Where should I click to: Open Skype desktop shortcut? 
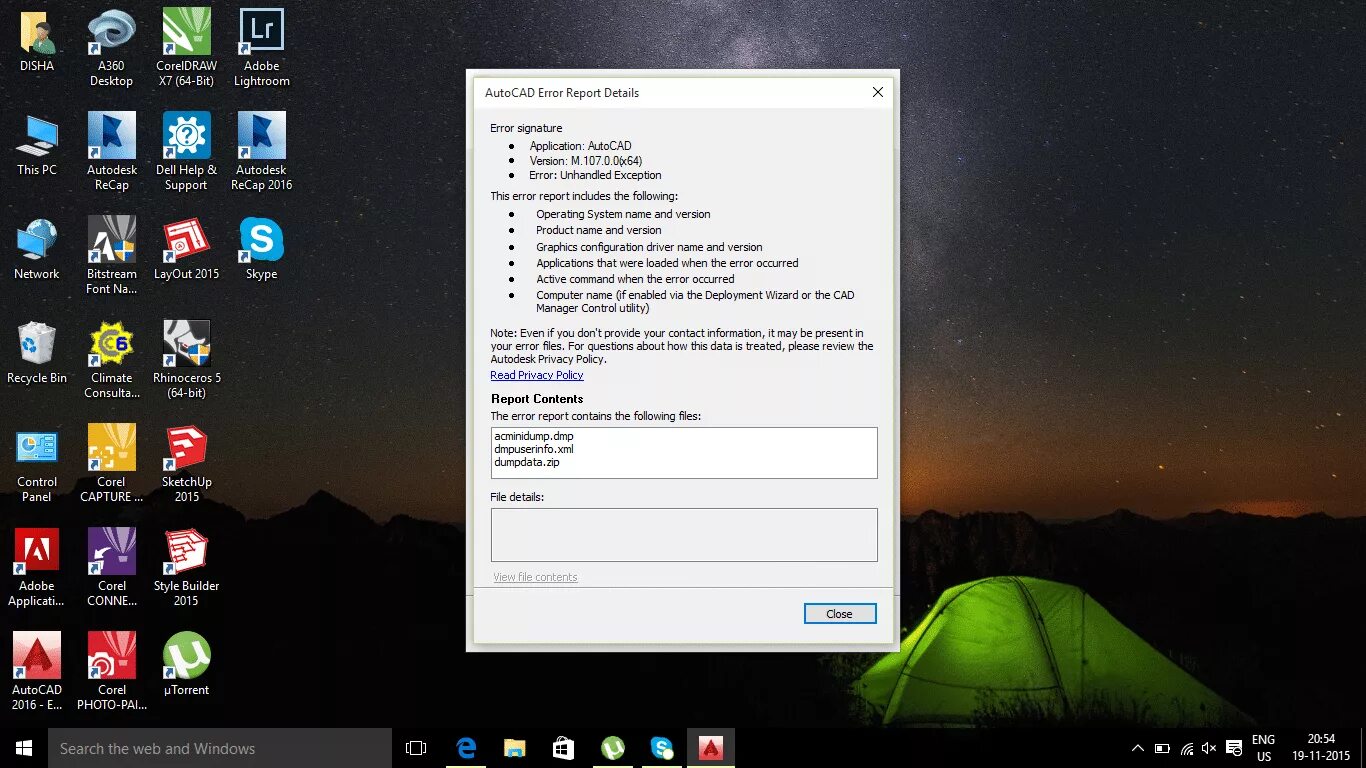tap(261, 250)
